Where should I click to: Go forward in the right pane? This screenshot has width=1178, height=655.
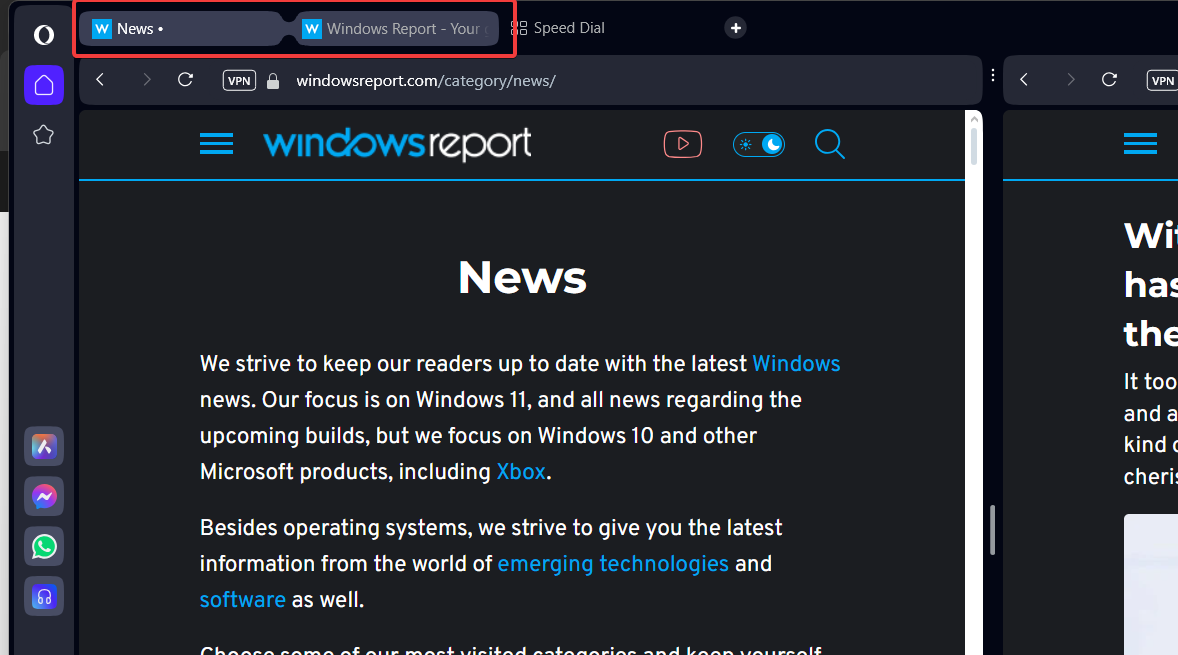[1071, 80]
